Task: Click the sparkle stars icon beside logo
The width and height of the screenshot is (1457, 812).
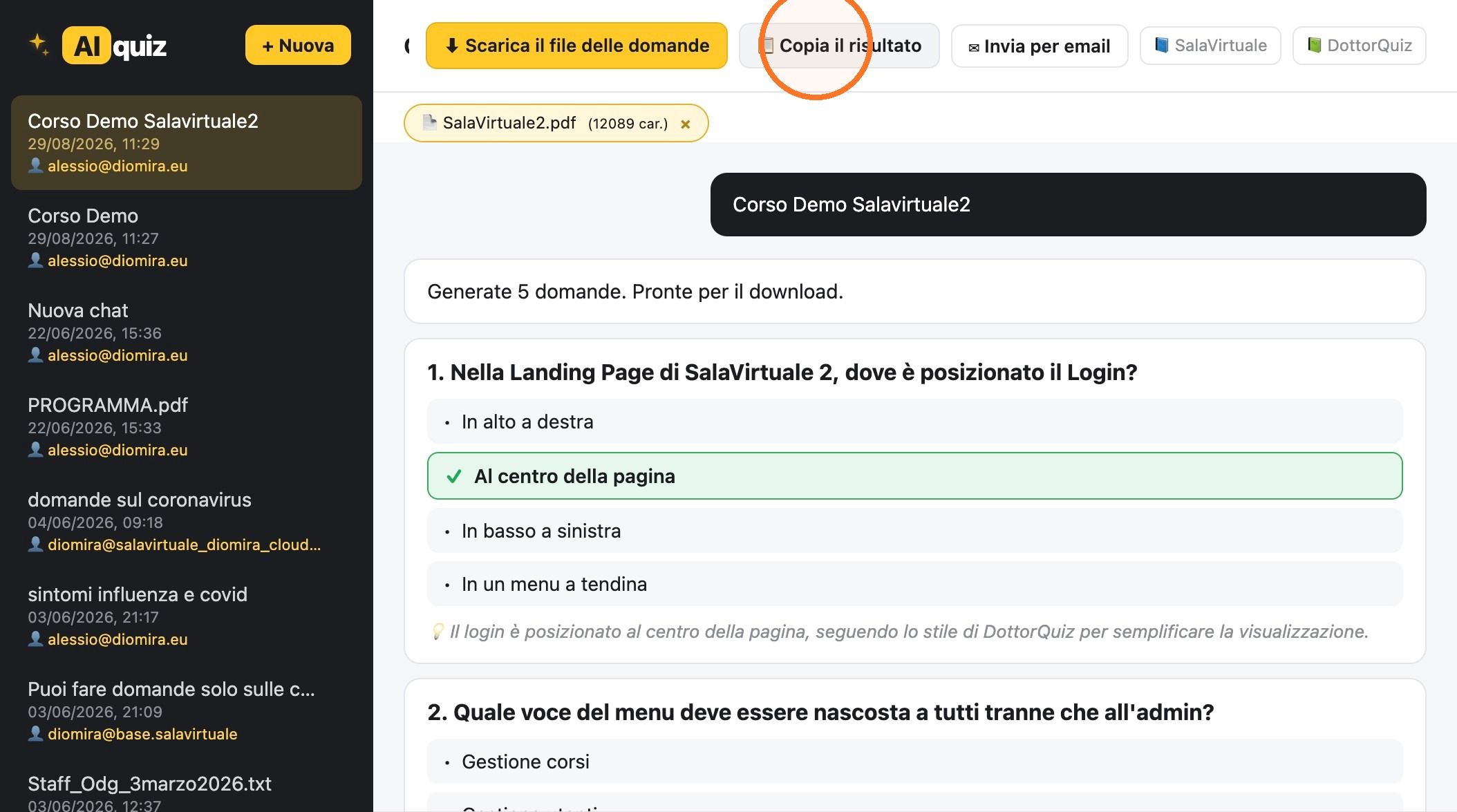Action: tap(39, 45)
